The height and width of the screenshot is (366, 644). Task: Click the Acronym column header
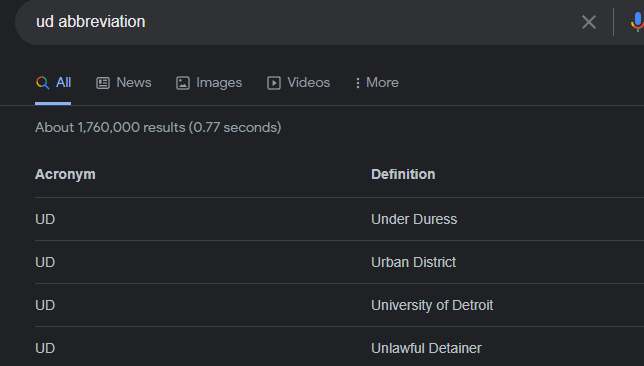pyautogui.click(x=65, y=174)
